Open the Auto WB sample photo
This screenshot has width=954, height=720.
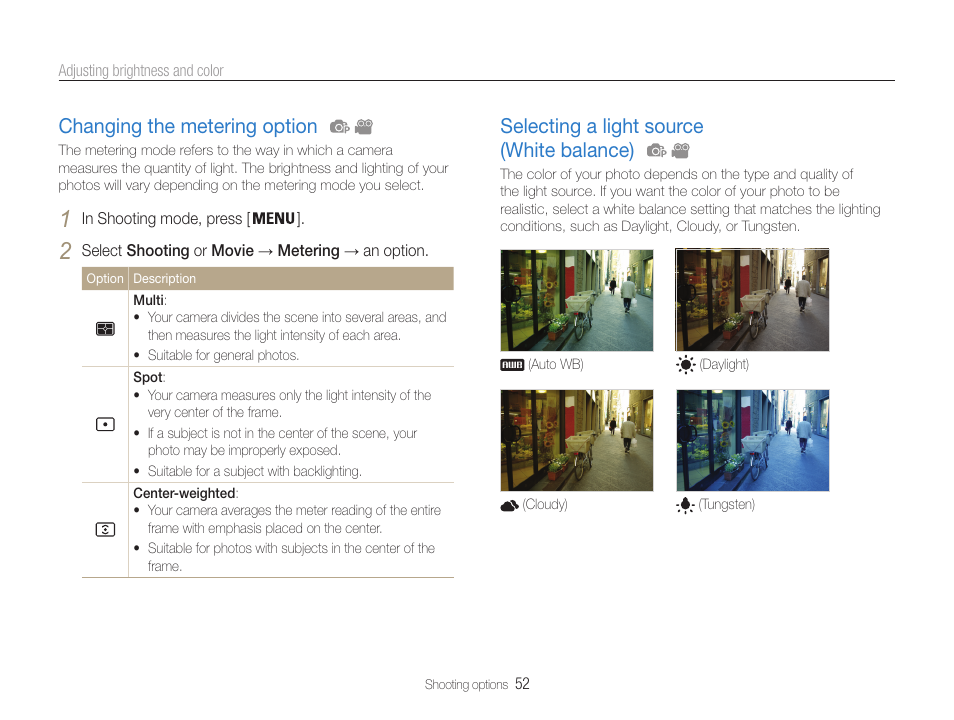click(x=577, y=300)
